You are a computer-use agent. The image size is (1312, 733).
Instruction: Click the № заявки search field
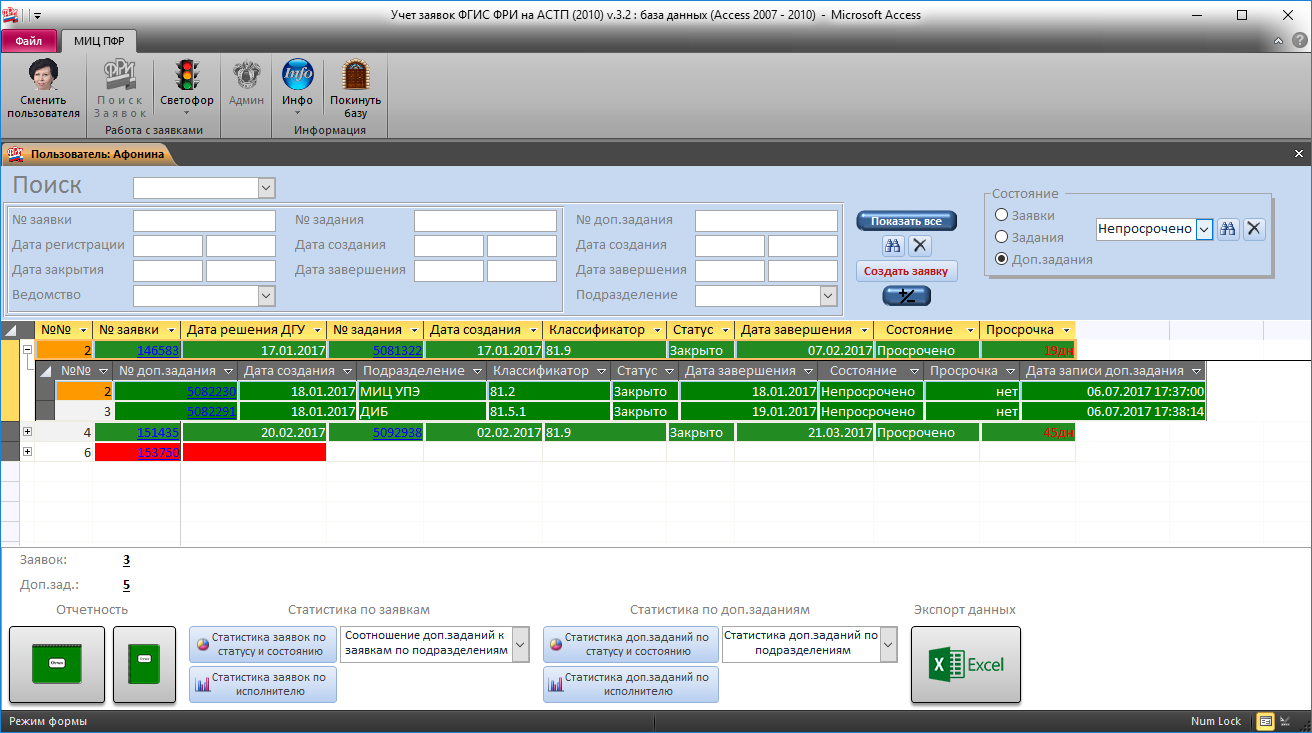(x=204, y=220)
